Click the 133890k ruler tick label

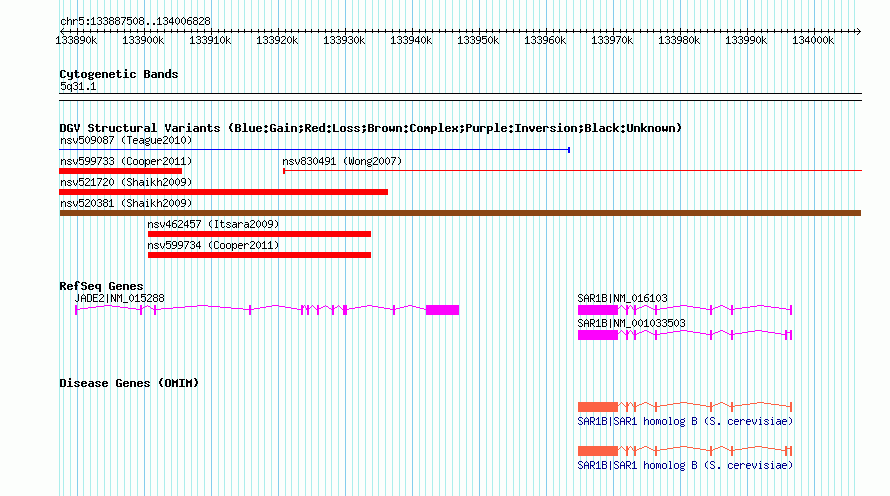pos(76,41)
